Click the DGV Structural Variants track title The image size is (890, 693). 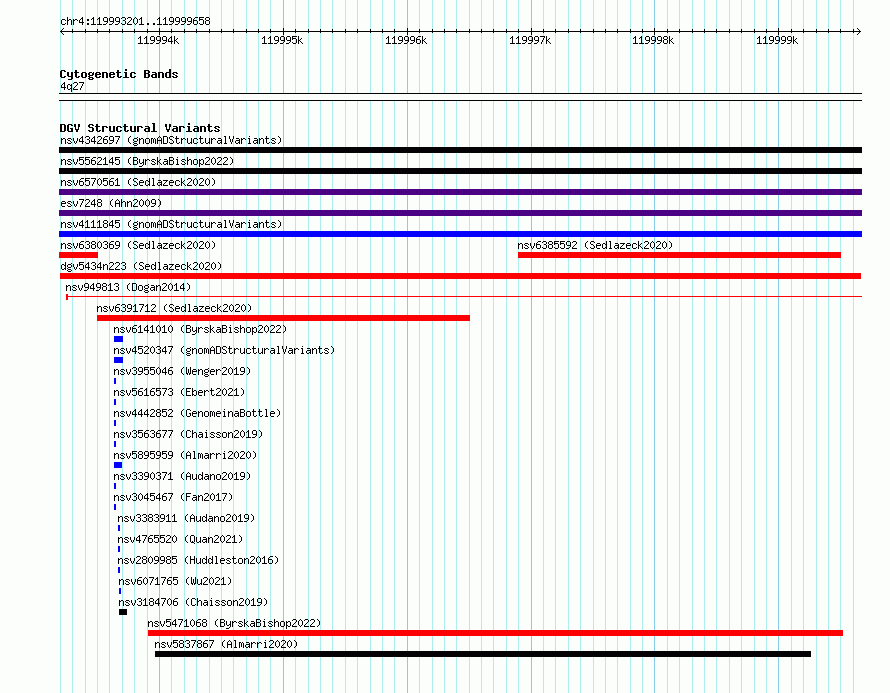140,128
